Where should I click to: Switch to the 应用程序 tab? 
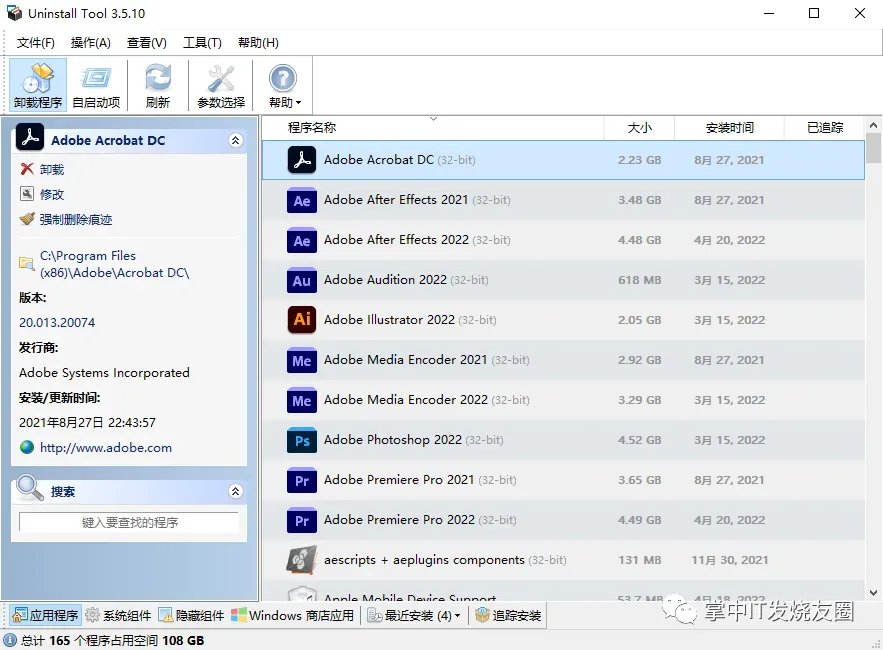pos(46,615)
